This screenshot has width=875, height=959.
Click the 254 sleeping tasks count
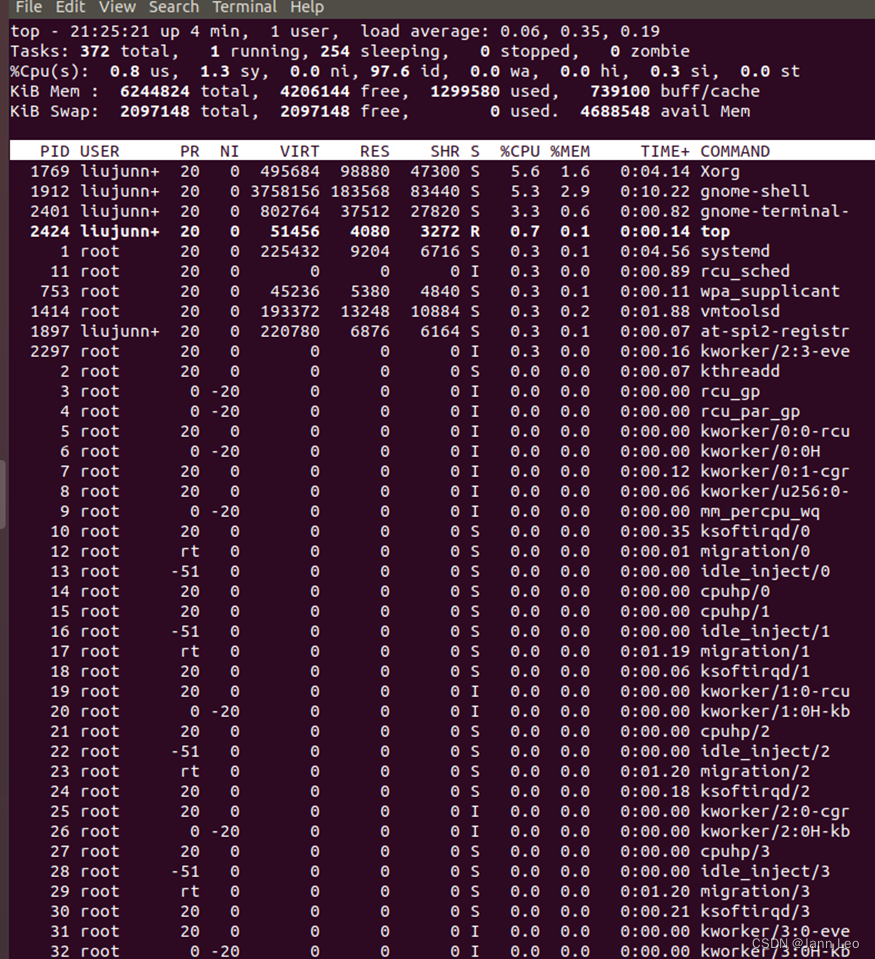[334, 51]
